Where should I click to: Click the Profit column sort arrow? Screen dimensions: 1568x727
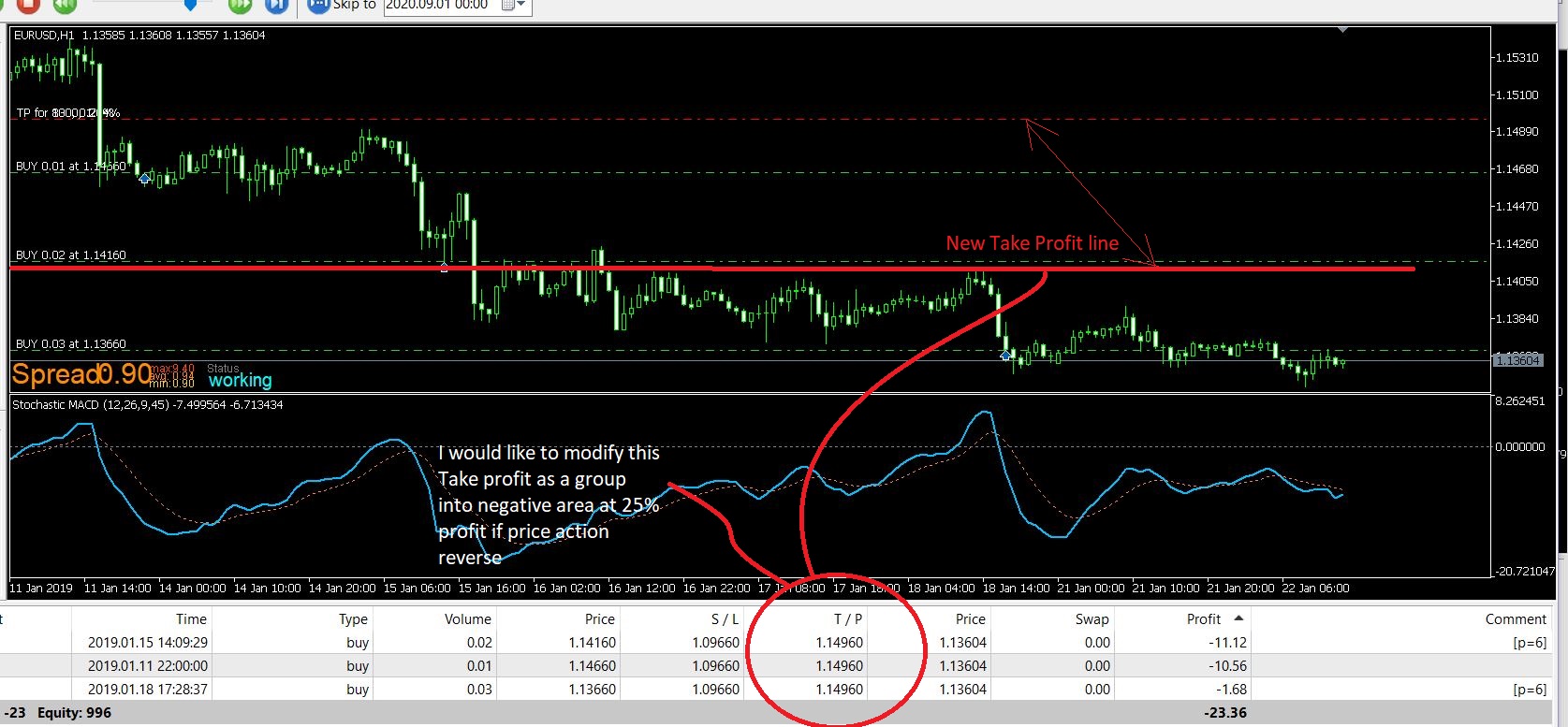pos(1238,618)
